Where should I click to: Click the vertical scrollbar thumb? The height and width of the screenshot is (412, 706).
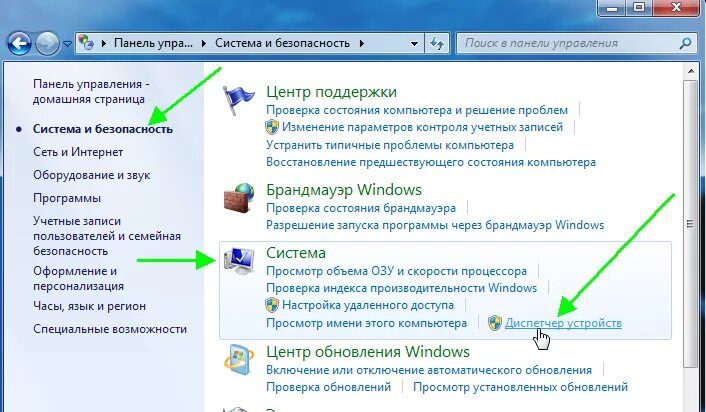coord(691,224)
